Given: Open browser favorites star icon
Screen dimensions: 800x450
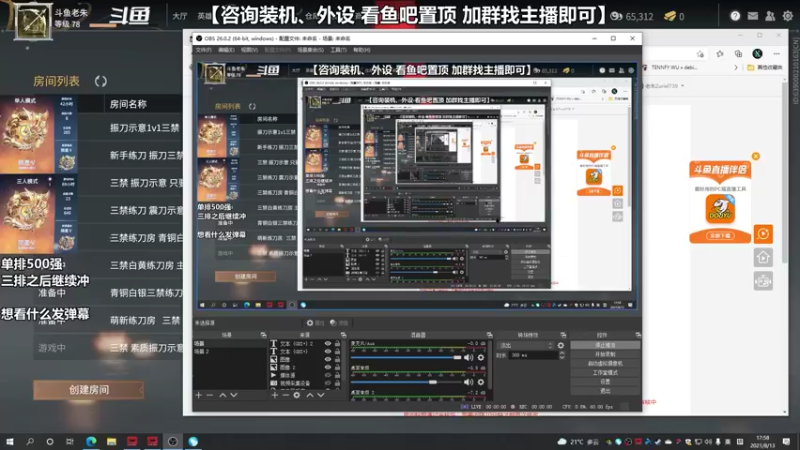Looking at the screenshot, I should (x=719, y=54).
